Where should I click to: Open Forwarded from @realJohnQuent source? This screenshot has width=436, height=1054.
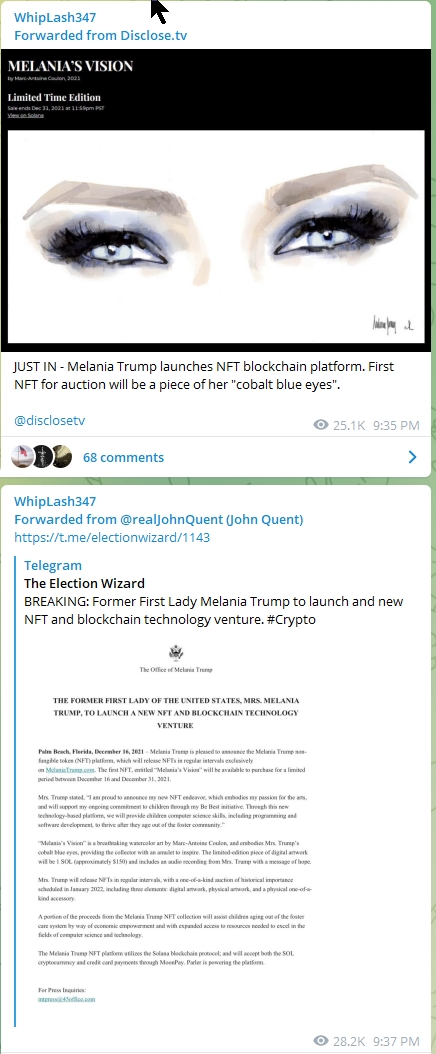tap(159, 519)
